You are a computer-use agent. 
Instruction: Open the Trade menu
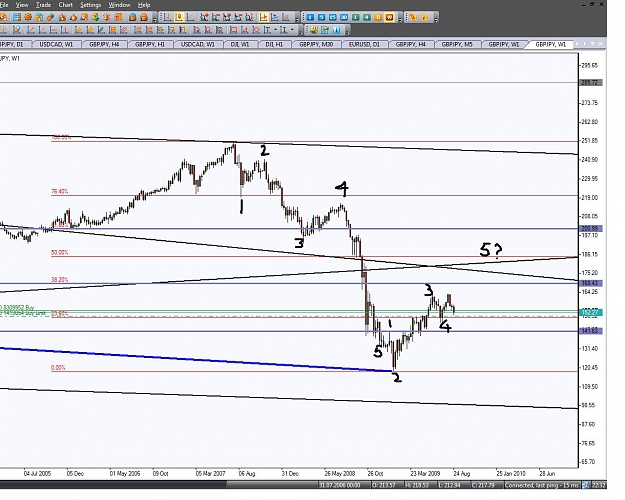coord(43,5)
